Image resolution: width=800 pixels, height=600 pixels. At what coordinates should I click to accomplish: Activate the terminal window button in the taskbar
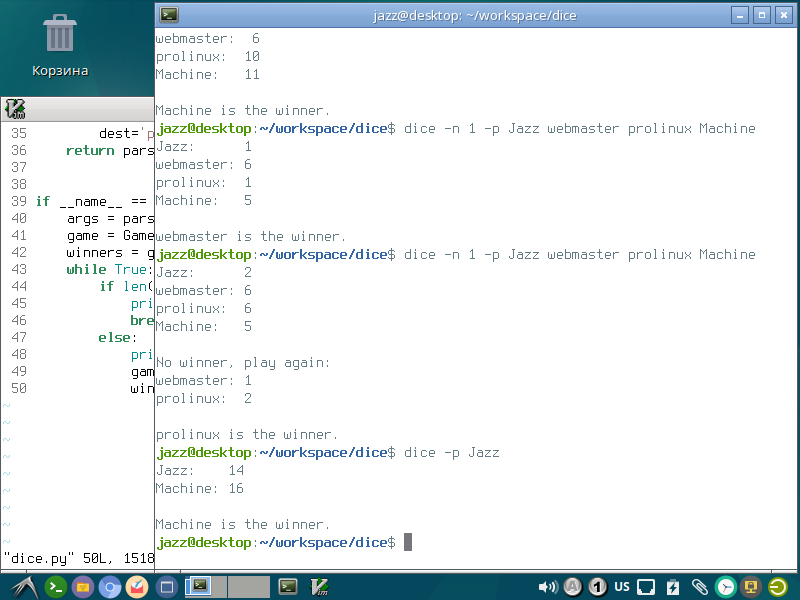click(x=288, y=587)
